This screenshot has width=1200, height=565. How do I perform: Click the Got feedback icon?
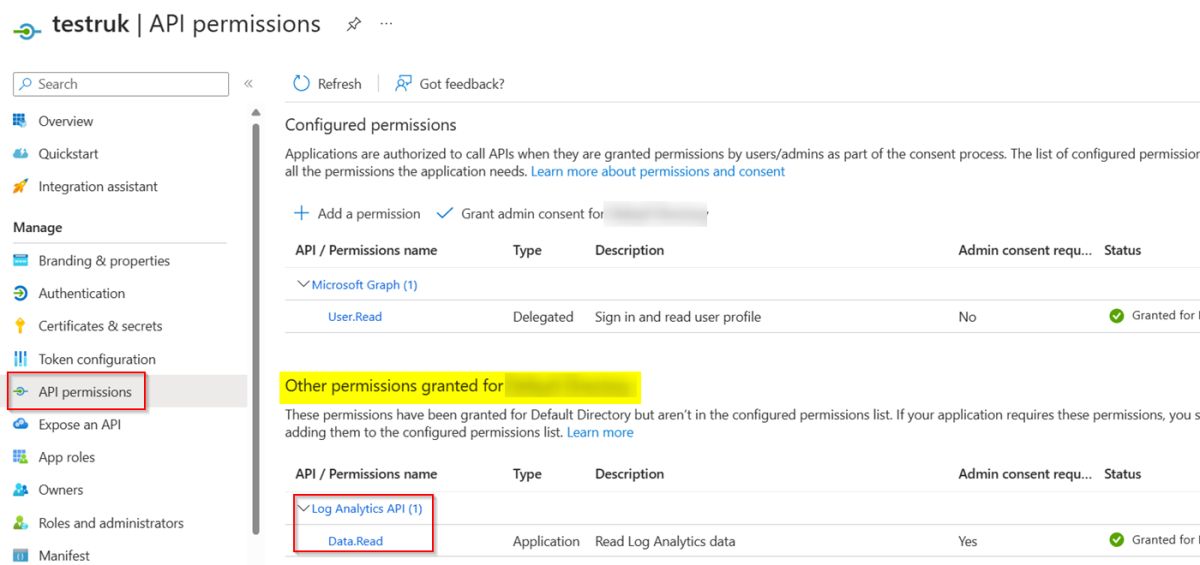click(x=403, y=84)
